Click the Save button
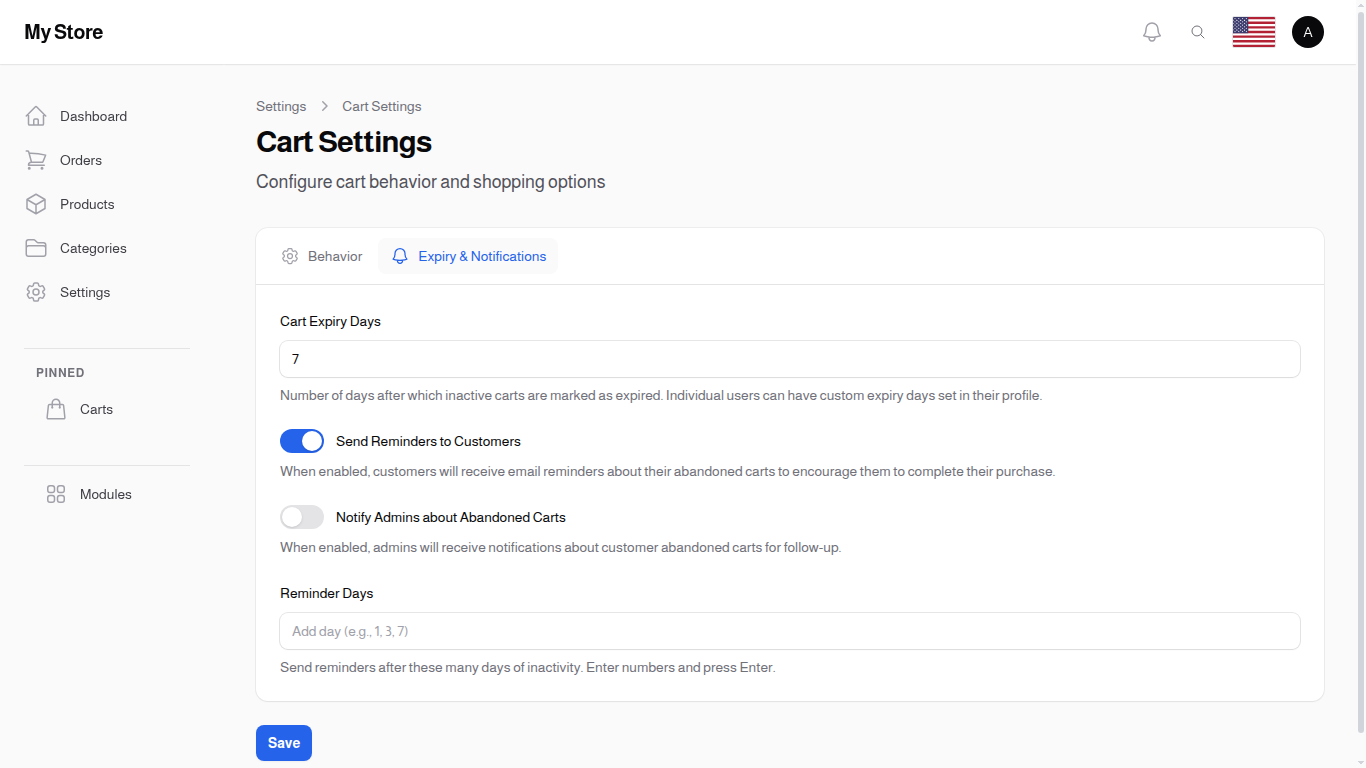This screenshot has height=768, width=1366. pos(283,743)
